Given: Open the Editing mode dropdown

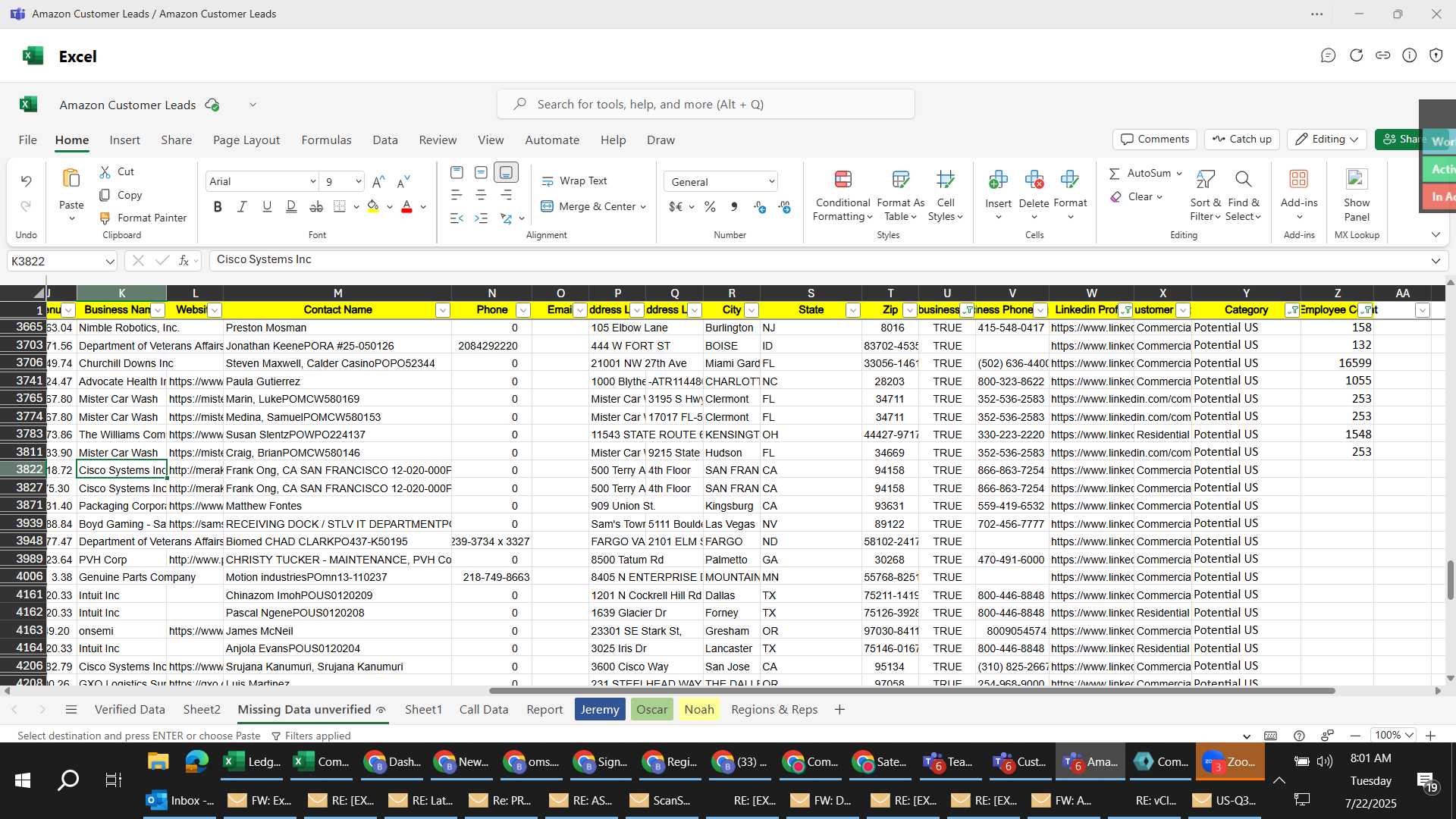Looking at the screenshot, I should pos(1327,140).
